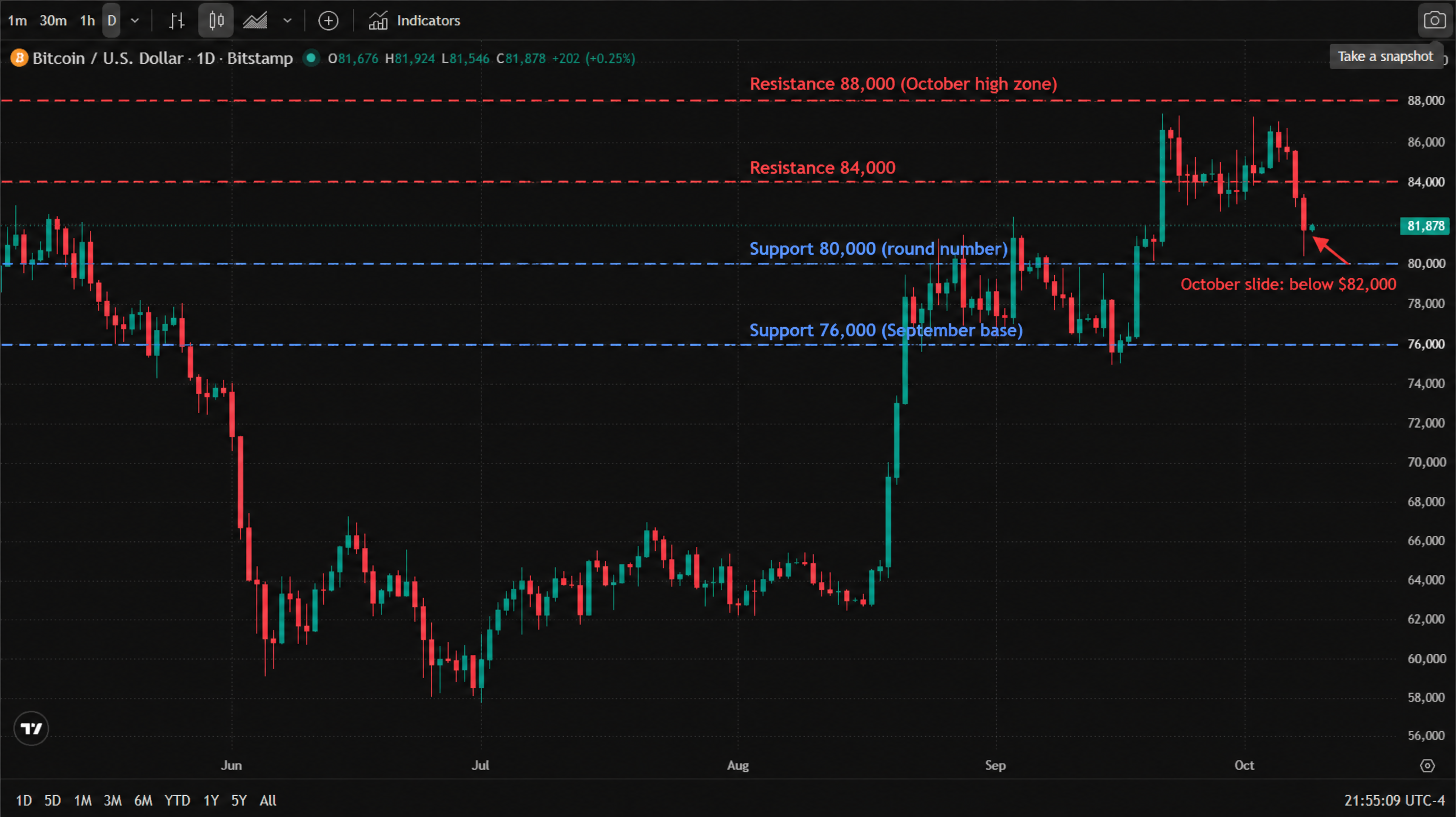
Task: Click the Sep label on time axis
Action: 995,765
